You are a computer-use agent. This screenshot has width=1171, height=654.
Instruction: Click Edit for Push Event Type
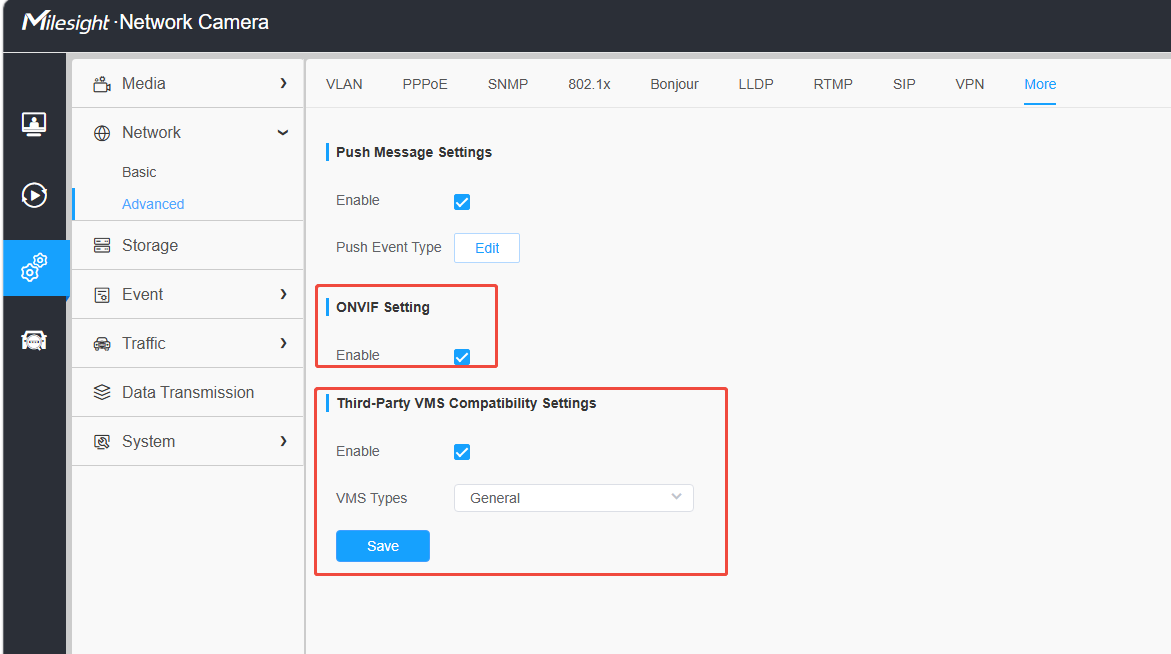(487, 248)
